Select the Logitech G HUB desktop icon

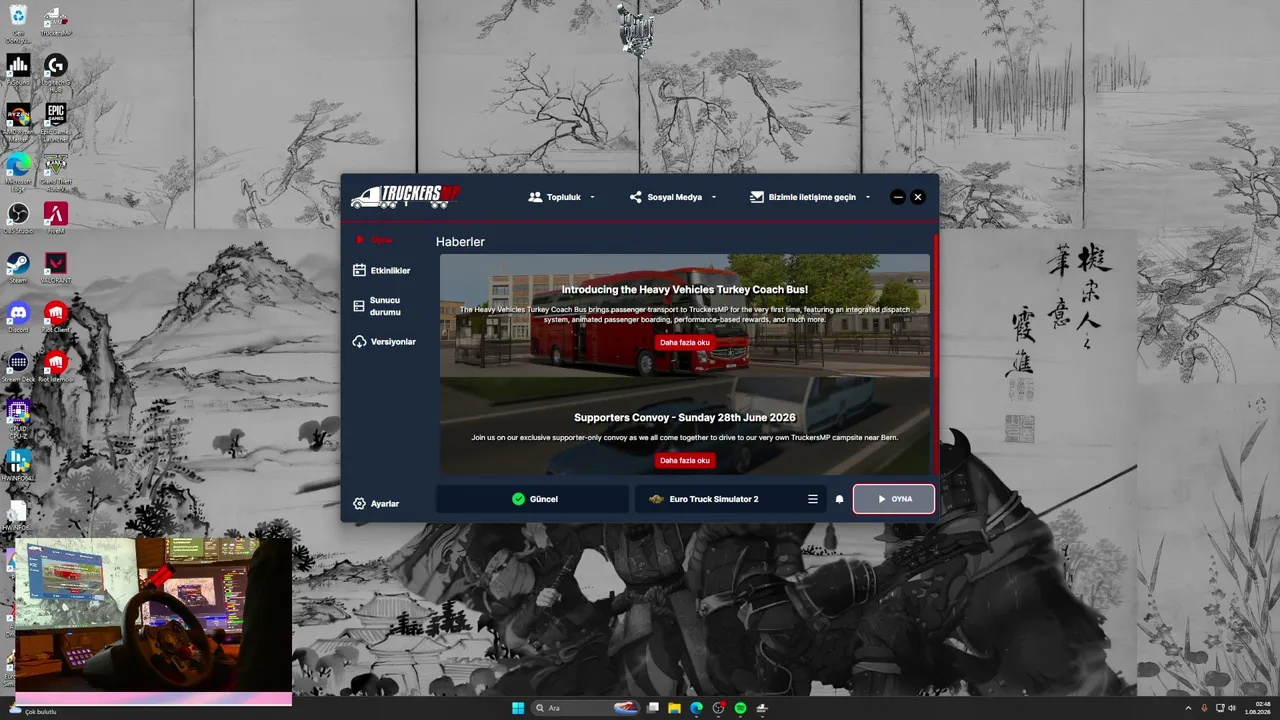tap(56, 72)
